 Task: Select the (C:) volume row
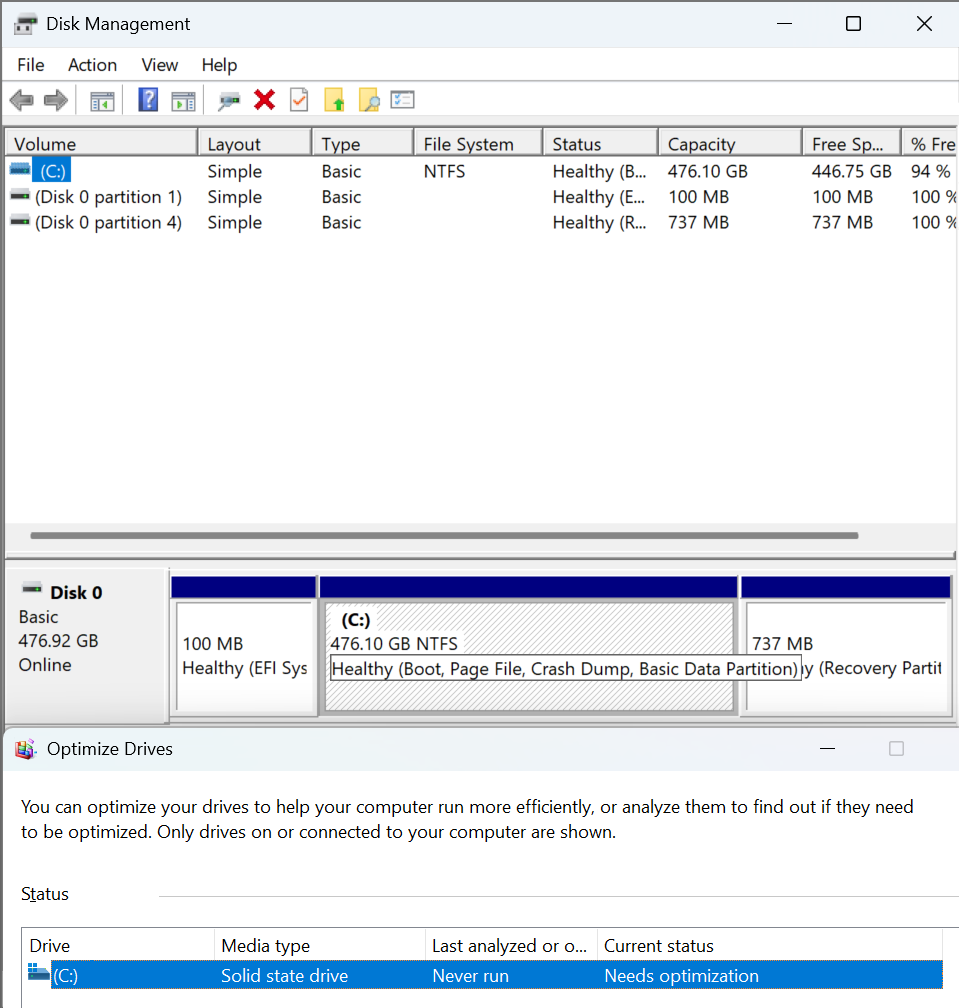481,171
